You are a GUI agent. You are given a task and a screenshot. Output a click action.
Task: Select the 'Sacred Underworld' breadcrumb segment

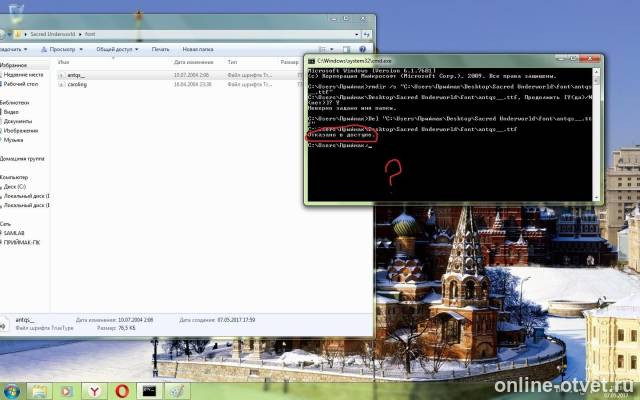click(53, 34)
